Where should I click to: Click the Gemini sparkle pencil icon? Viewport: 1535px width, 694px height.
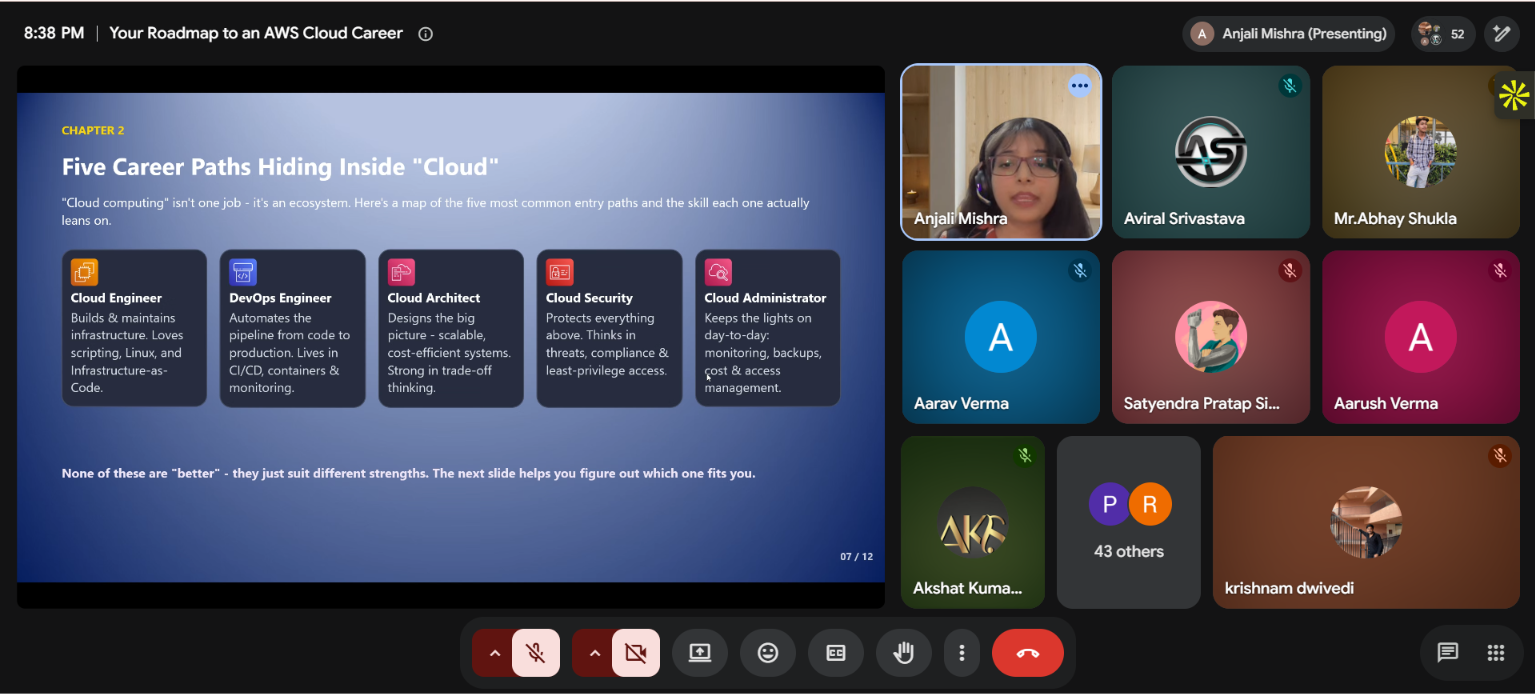[x=1501, y=34]
